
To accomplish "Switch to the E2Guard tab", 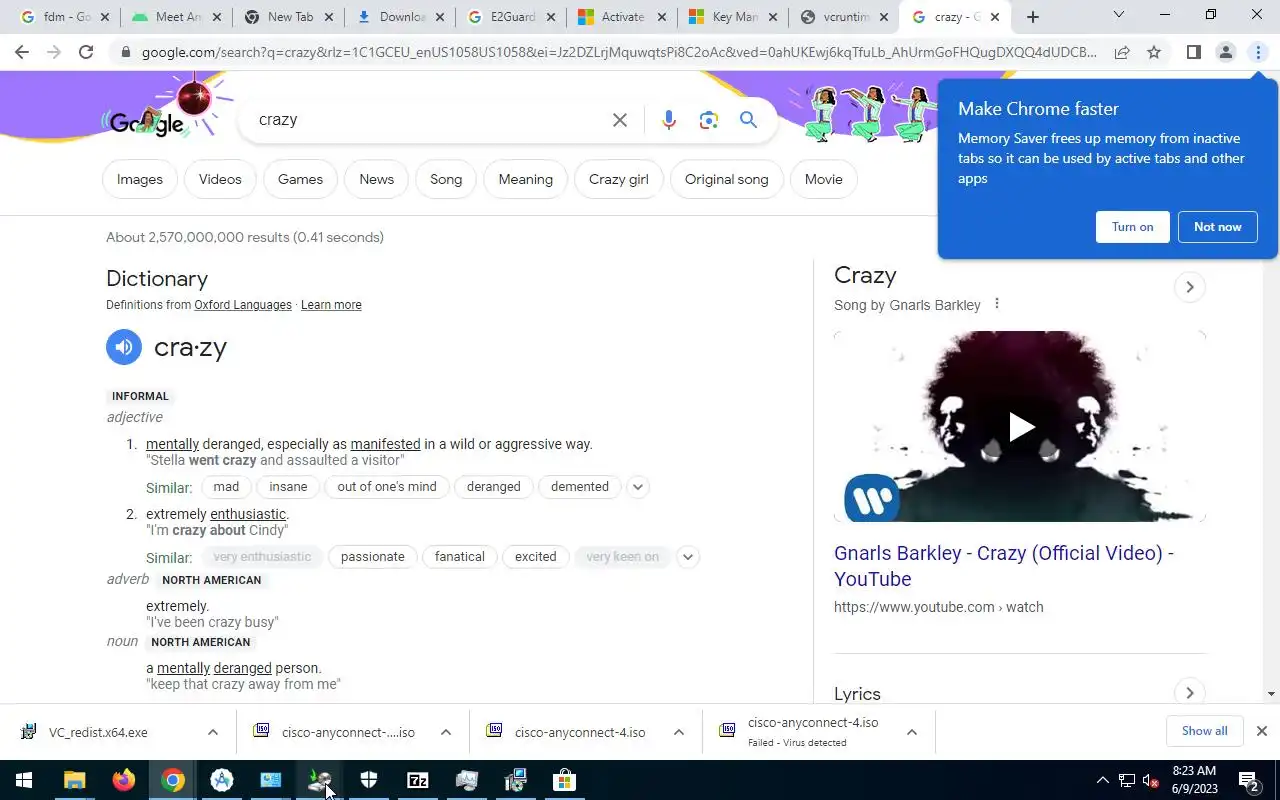I will (510, 17).
